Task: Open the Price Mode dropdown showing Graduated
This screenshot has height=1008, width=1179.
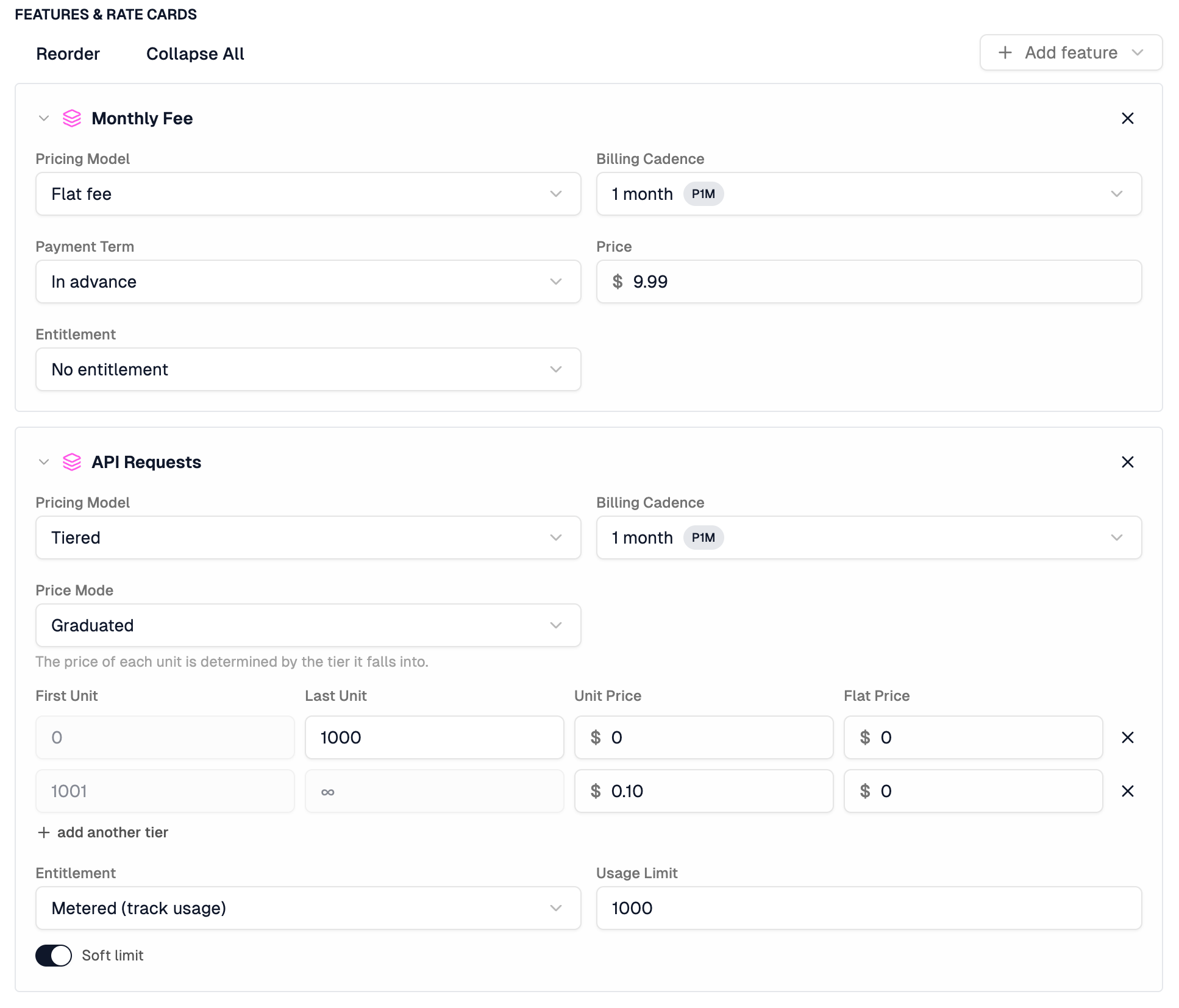Action: tap(308, 625)
